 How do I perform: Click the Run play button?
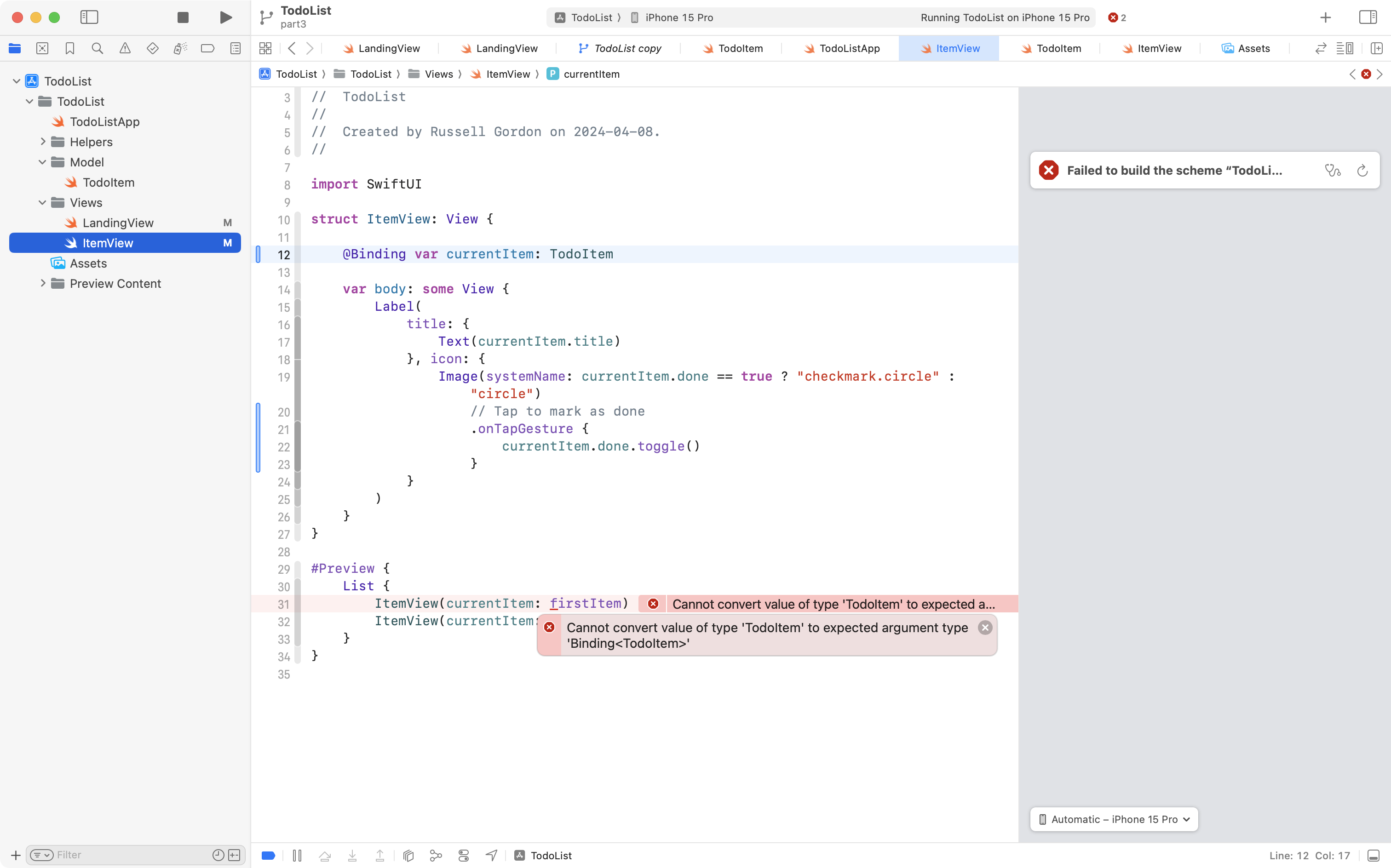tap(226, 17)
